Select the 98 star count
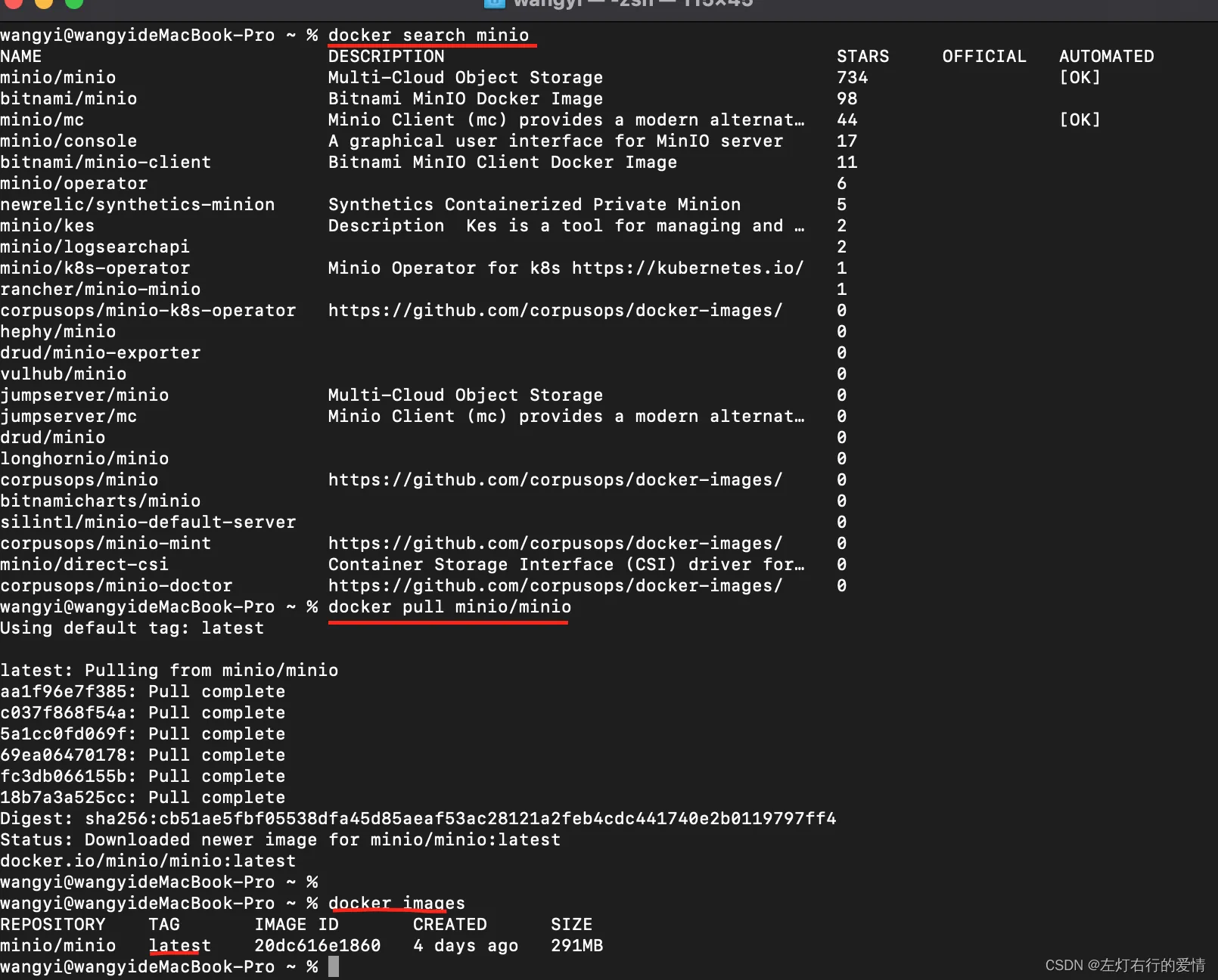The image size is (1218, 980). 847,98
